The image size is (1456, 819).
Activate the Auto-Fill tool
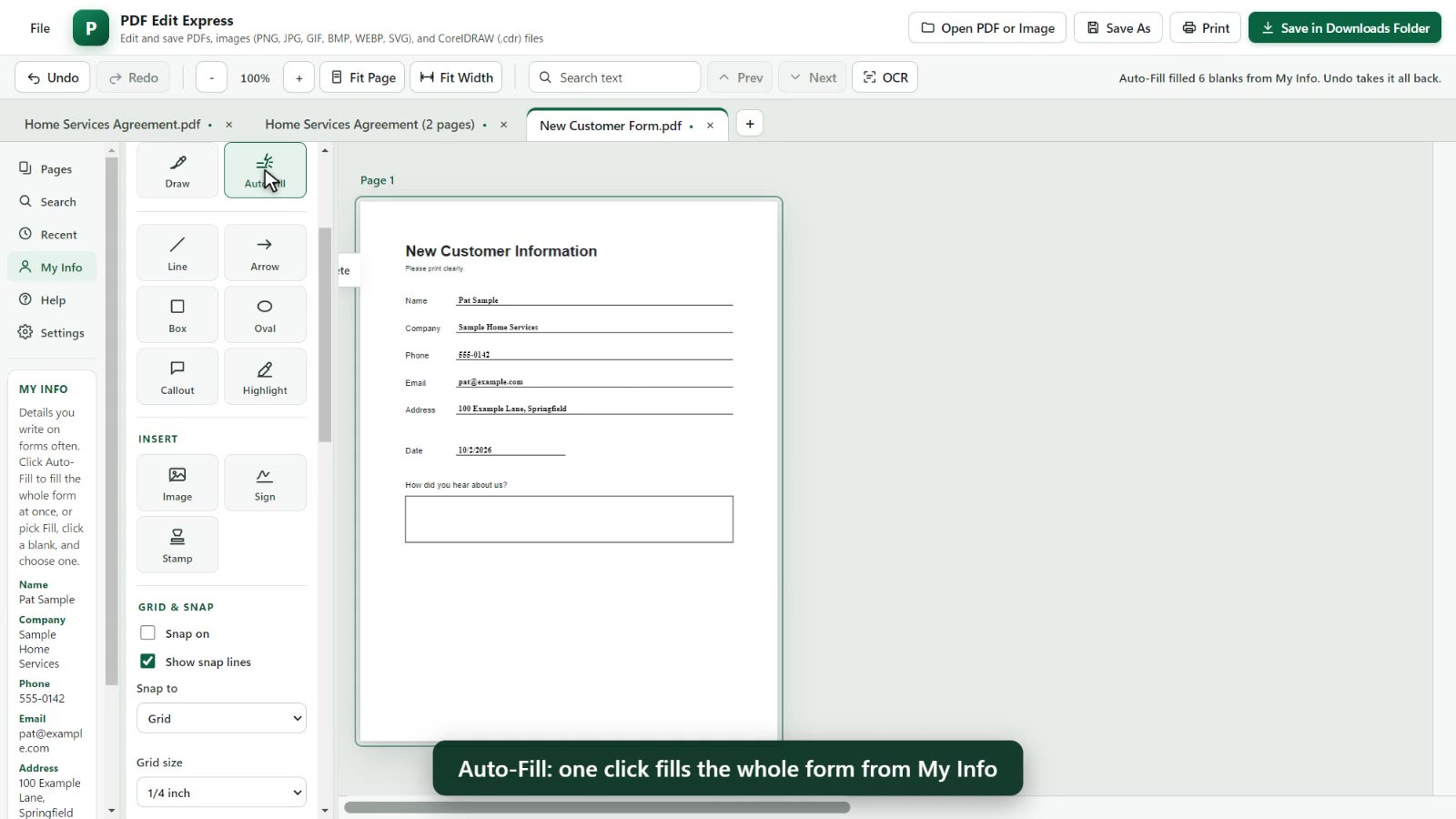265,170
